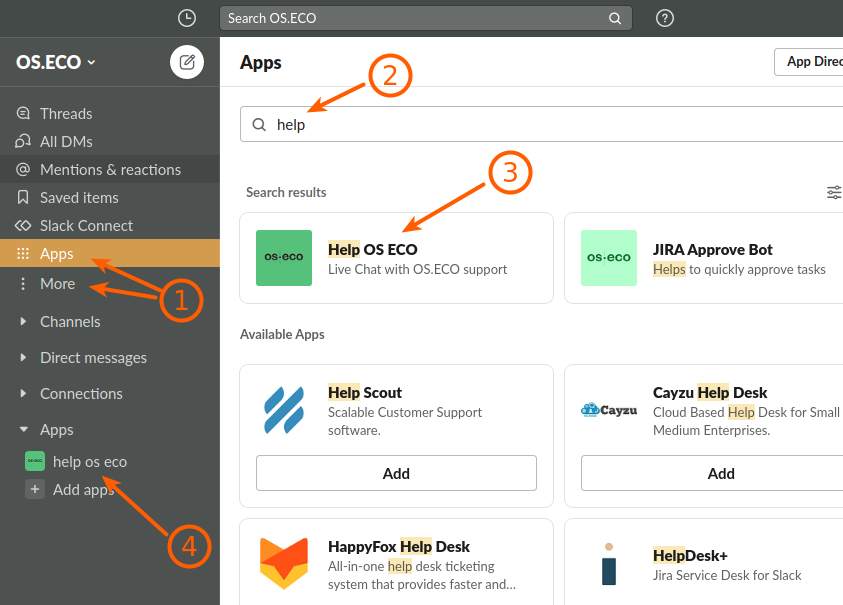
Task: Click the JIRA Approve Bot icon
Action: 608,258
